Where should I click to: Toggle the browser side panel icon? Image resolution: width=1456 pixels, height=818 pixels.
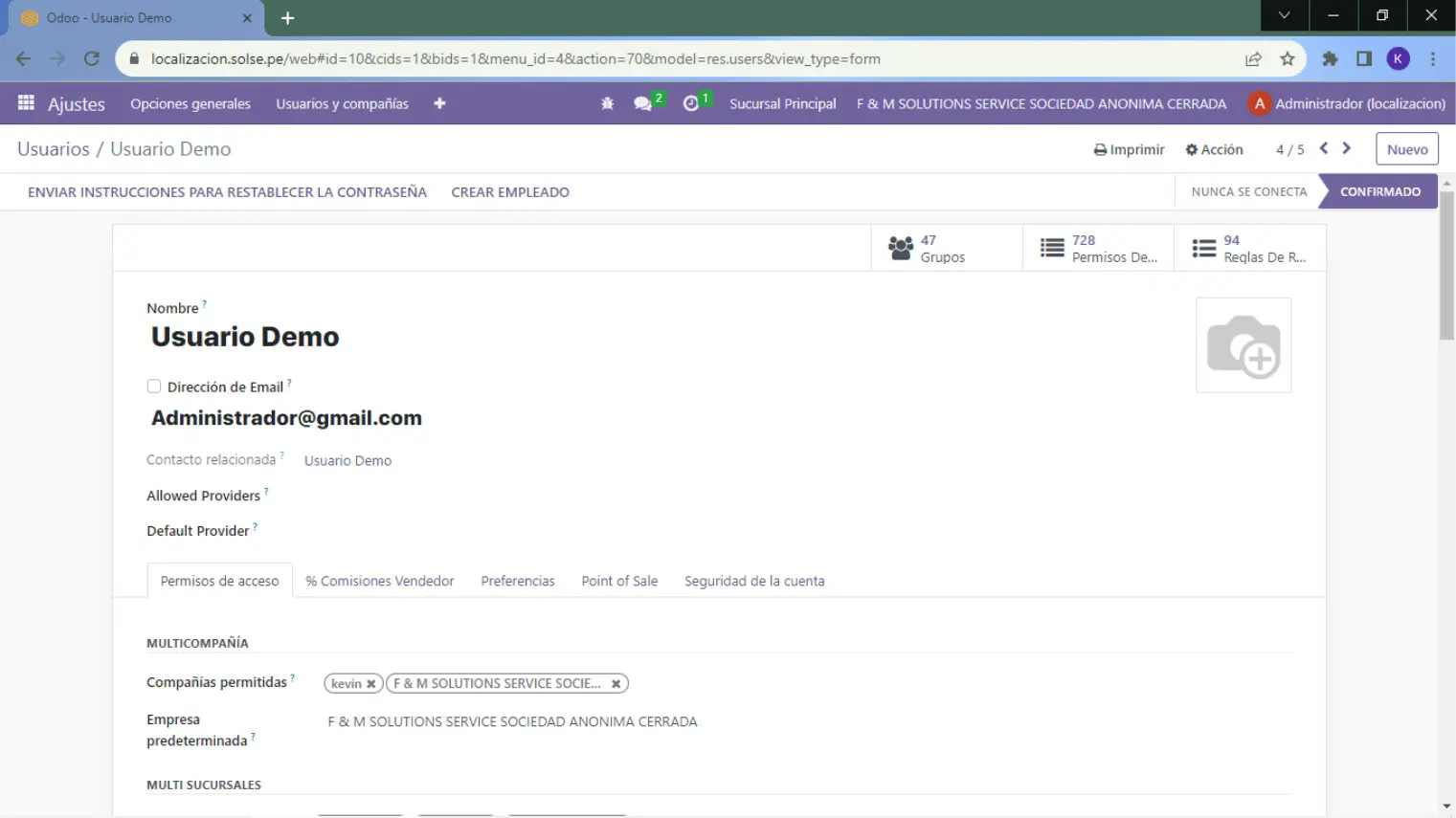1364,58
